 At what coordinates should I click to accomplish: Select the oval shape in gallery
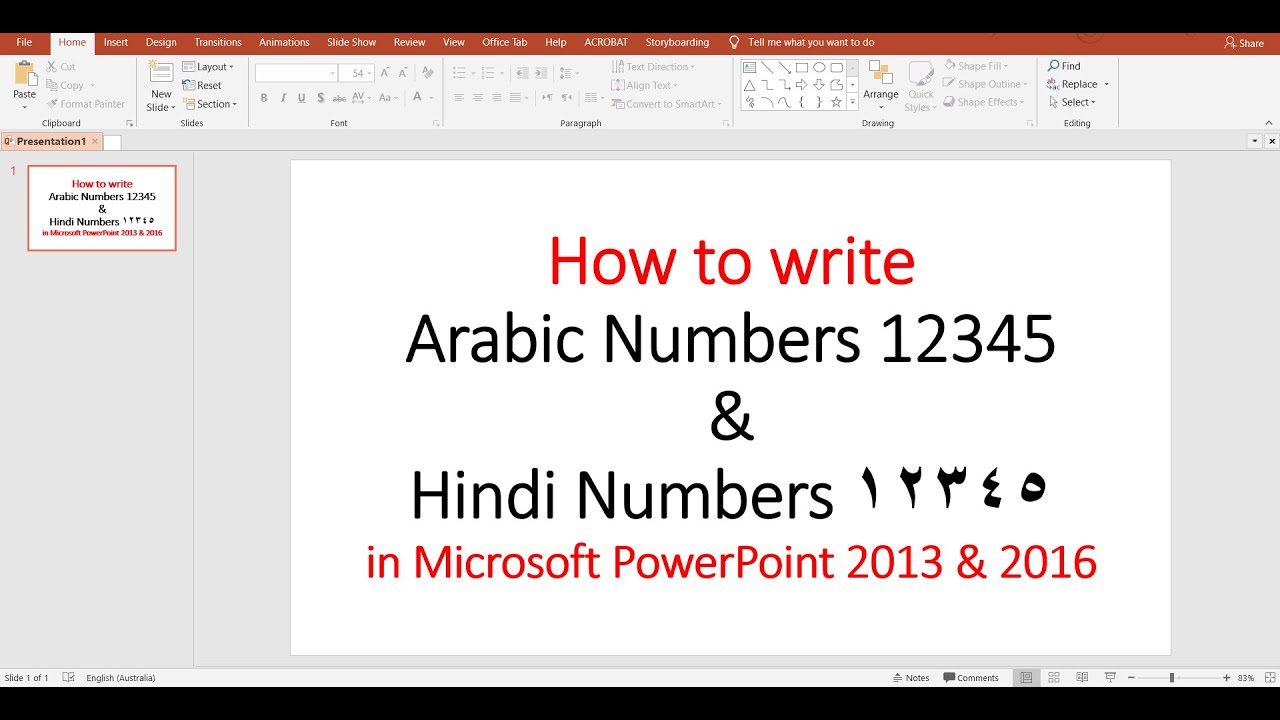(x=819, y=68)
